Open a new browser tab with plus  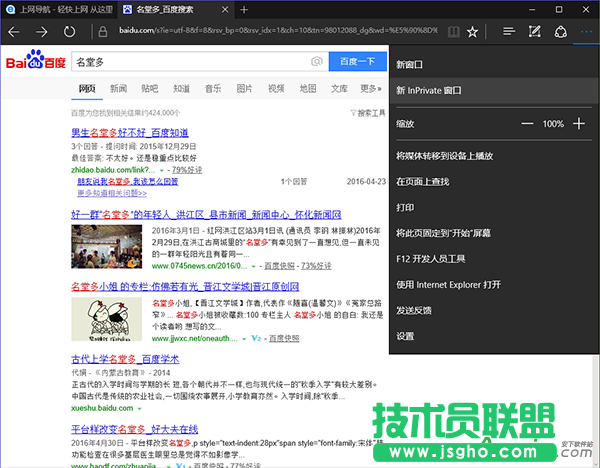coord(244,10)
